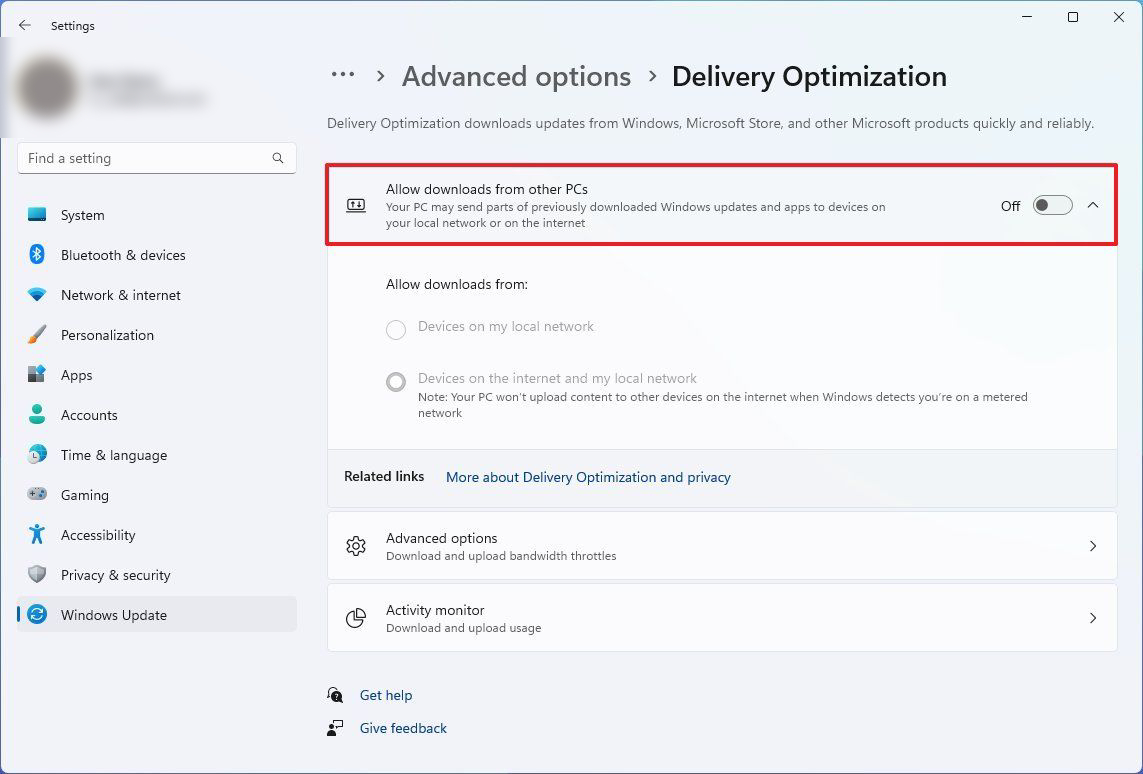Minimize the Settings window

[x=1027, y=17]
